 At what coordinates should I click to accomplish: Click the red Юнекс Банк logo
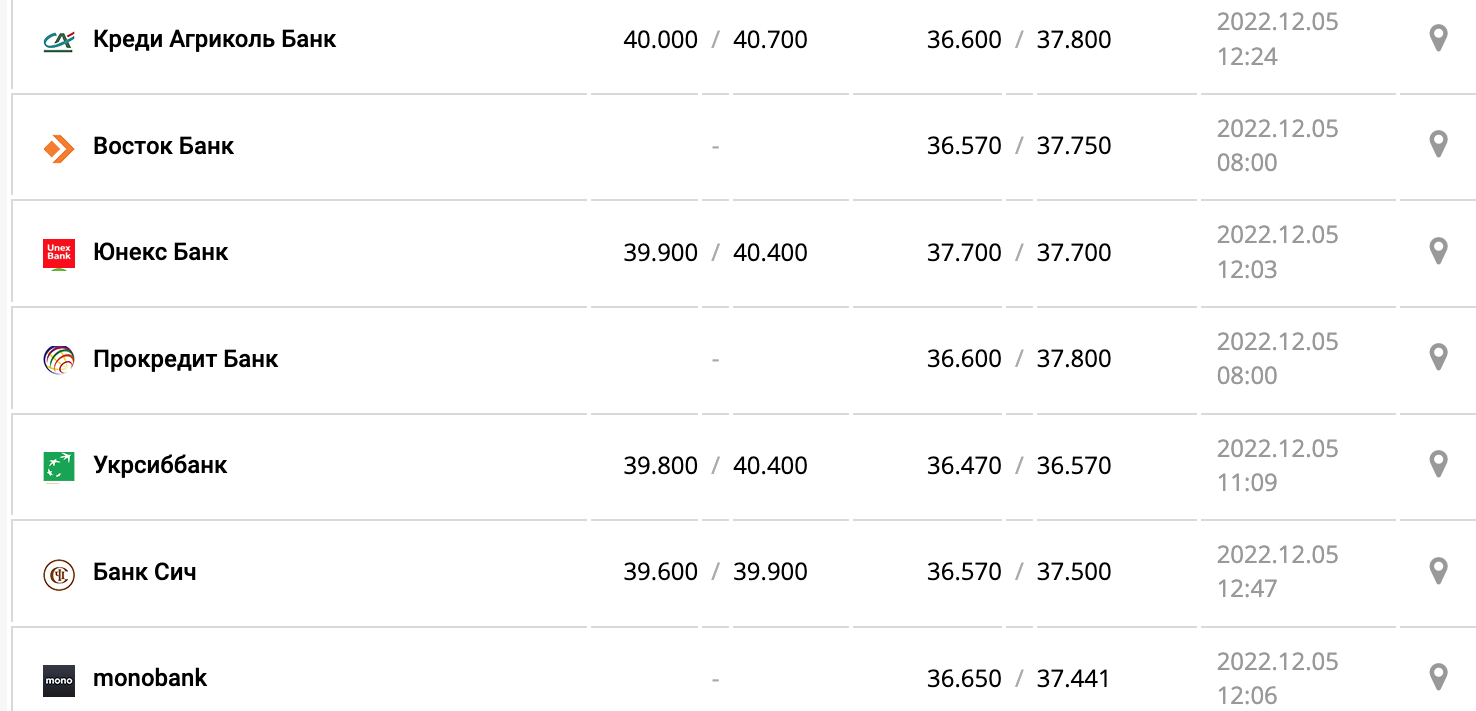[59, 254]
